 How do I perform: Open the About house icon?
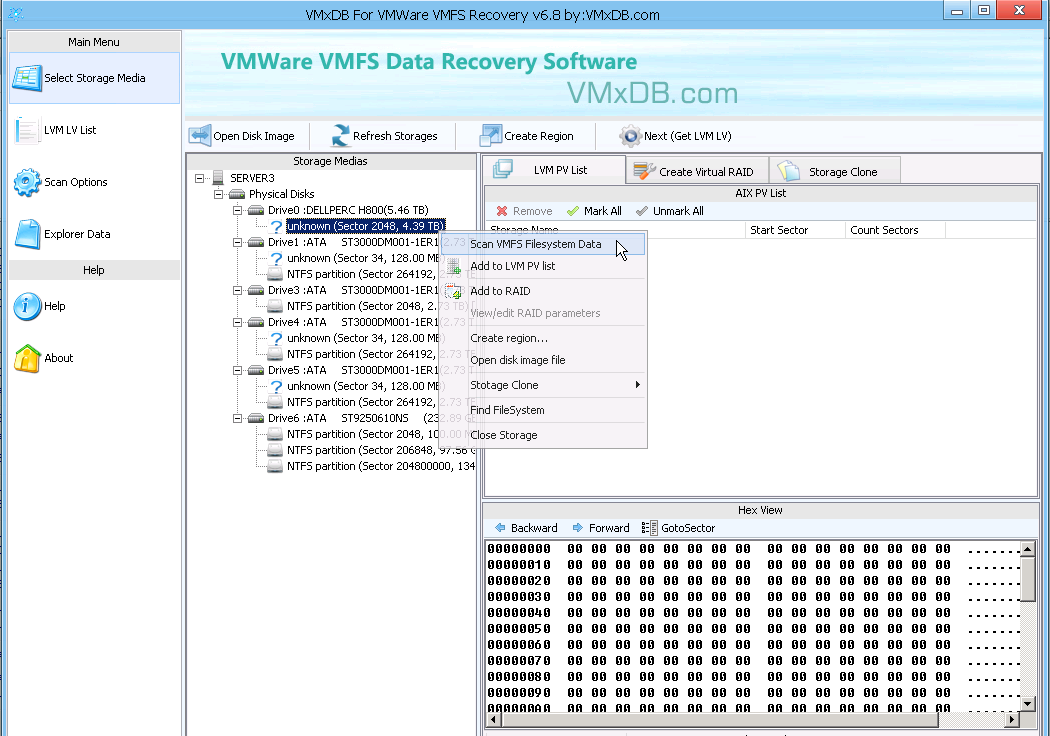(27, 358)
